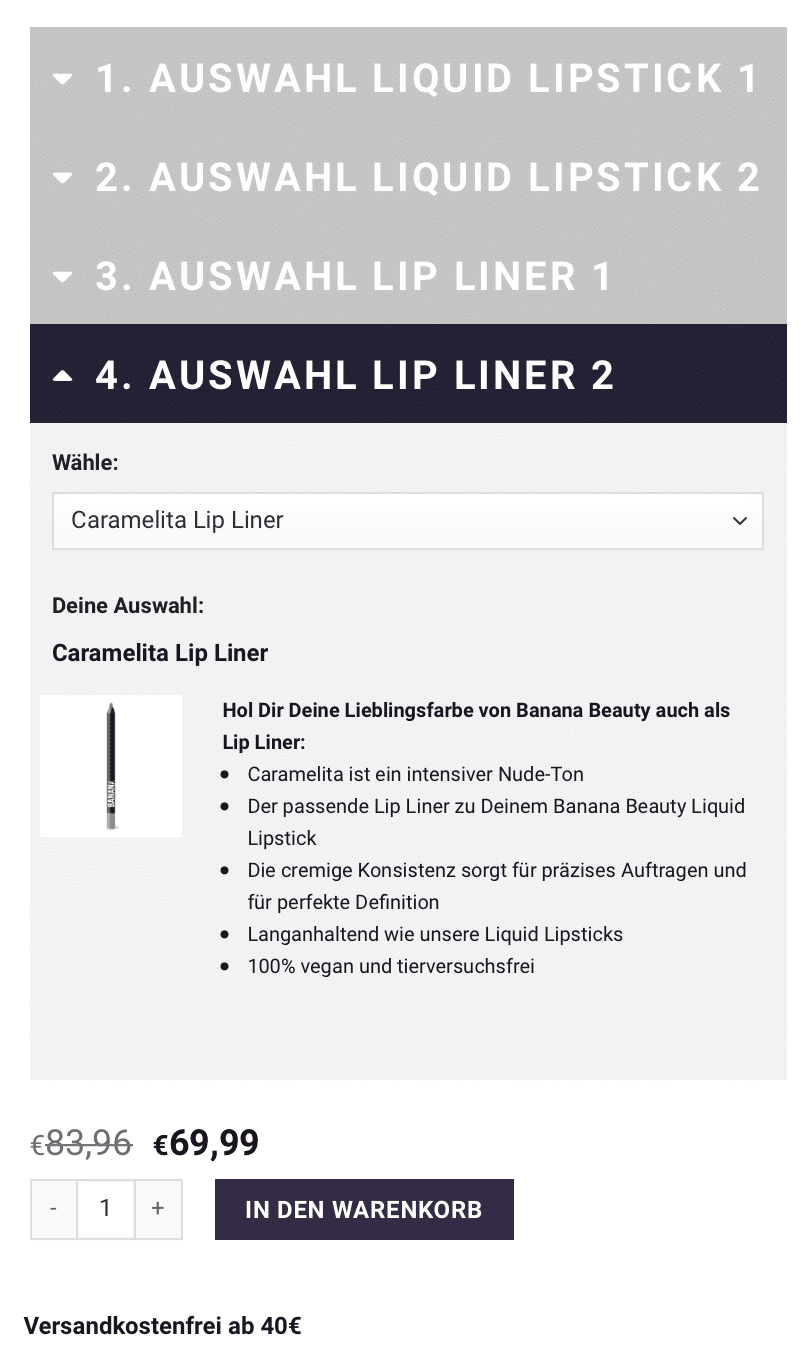Expand the 3. Auswahl Lip Liner 1 section
812x1367 pixels.
tap(408, 276)
